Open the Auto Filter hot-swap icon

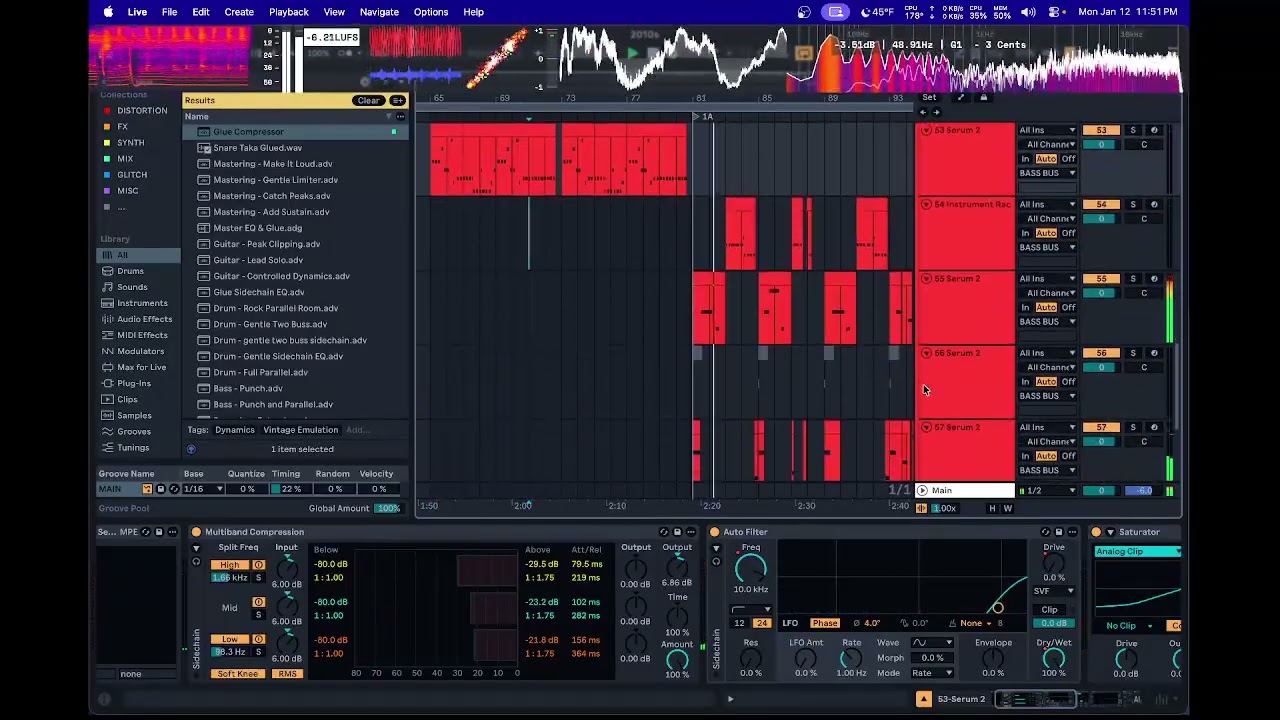[1045, 532]
